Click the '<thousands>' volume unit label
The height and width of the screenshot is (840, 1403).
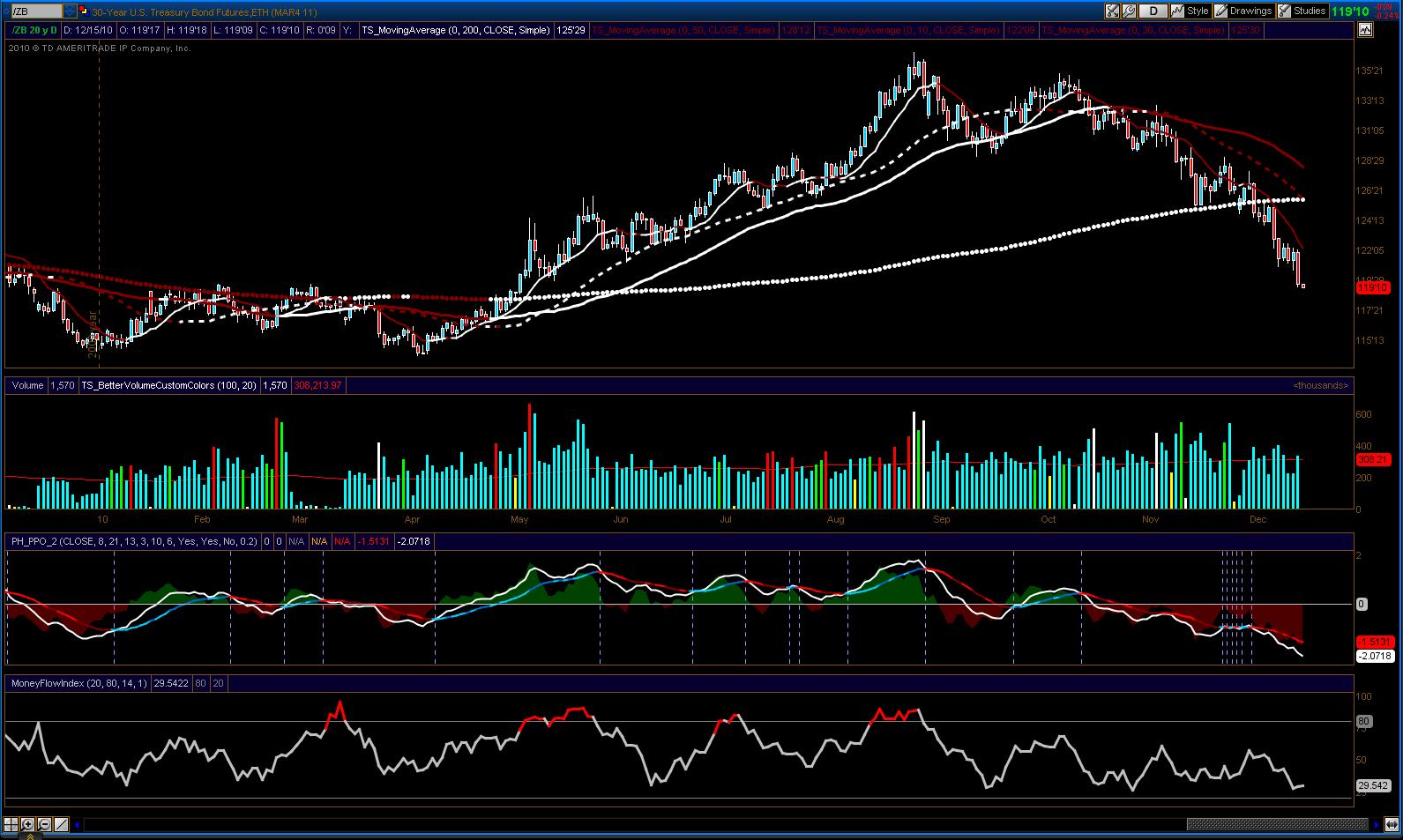1320,385
